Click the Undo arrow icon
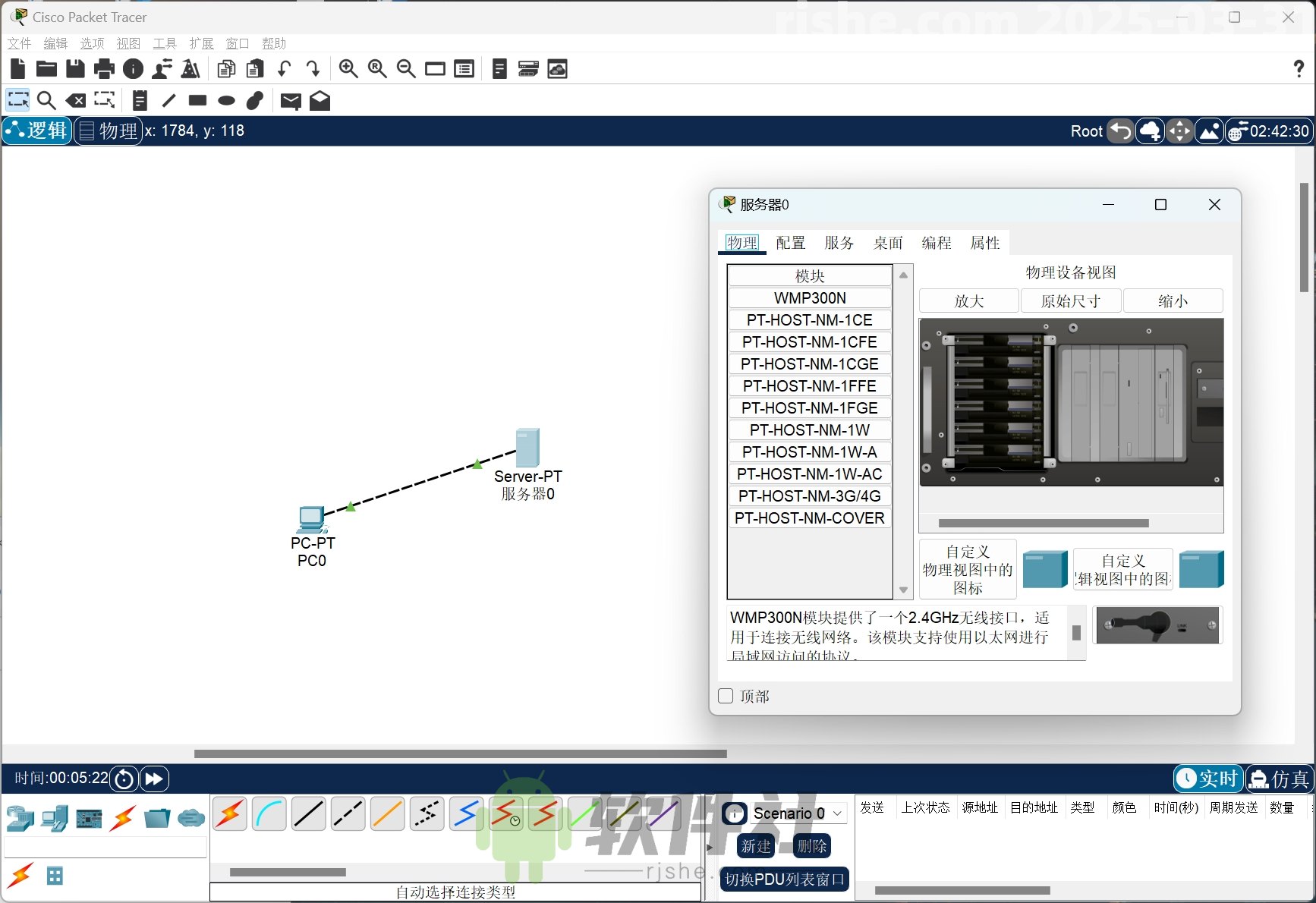Viewport: 1316px width, 903px height. pyautogui.click(x=284, y=69)
